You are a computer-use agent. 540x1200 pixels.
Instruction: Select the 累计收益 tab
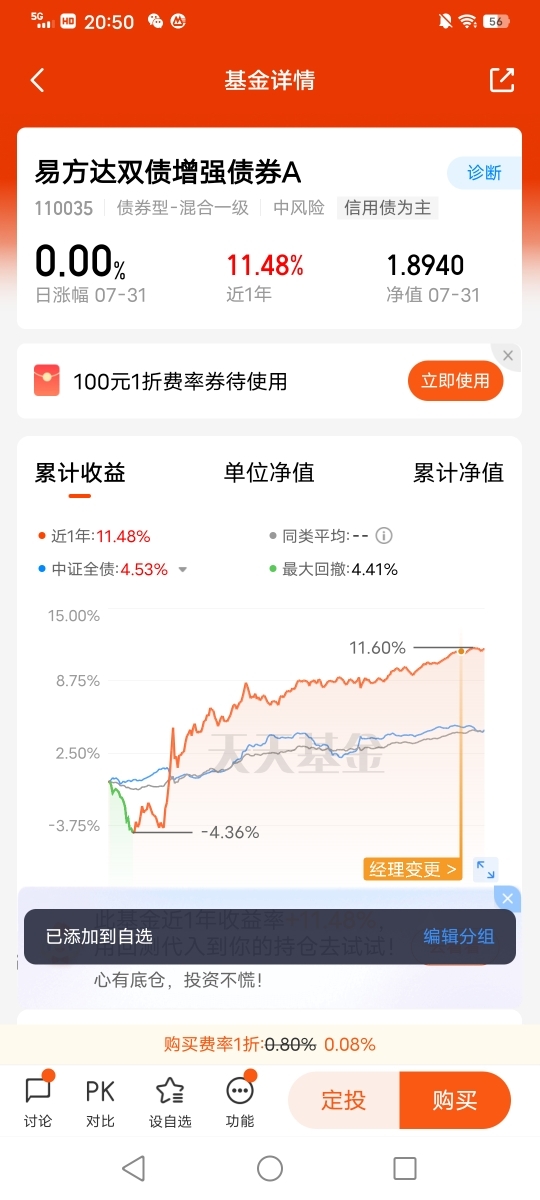[x=80, y=473]
